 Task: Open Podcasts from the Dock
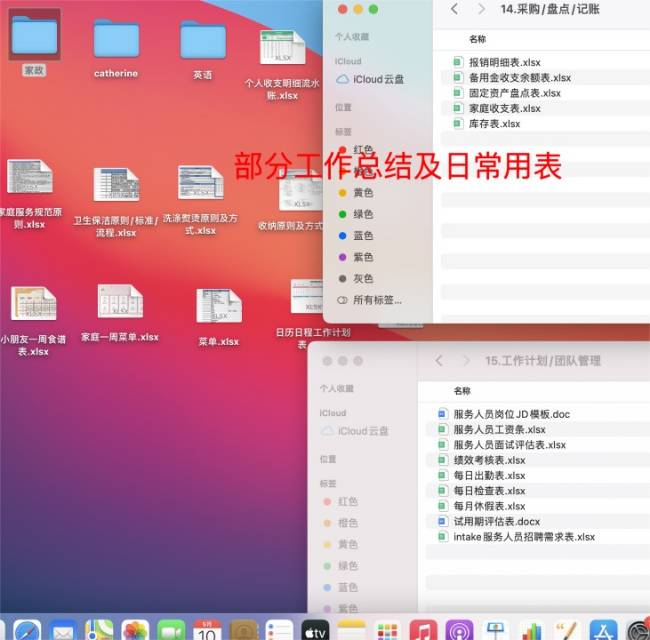[459, 630]
